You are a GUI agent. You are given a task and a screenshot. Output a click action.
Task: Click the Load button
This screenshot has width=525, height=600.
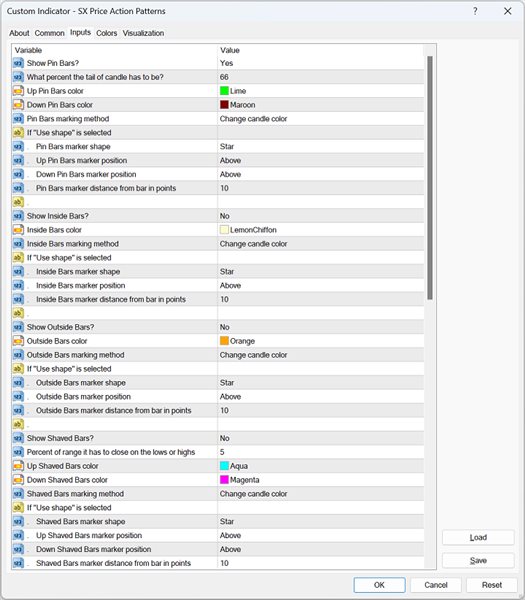pos(478,538)
